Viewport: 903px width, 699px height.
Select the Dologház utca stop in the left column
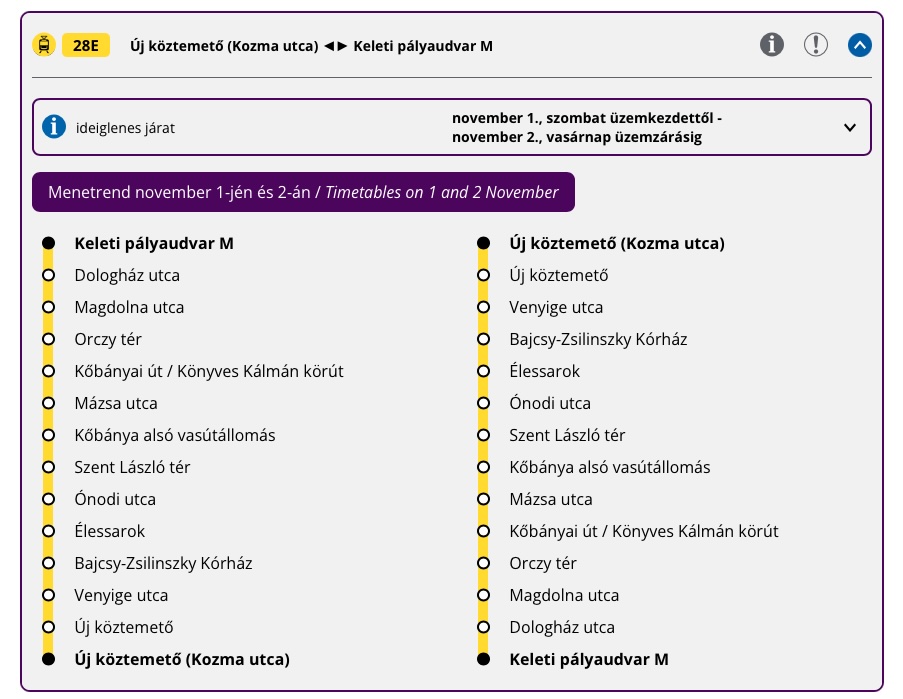[x=127, y=275]
